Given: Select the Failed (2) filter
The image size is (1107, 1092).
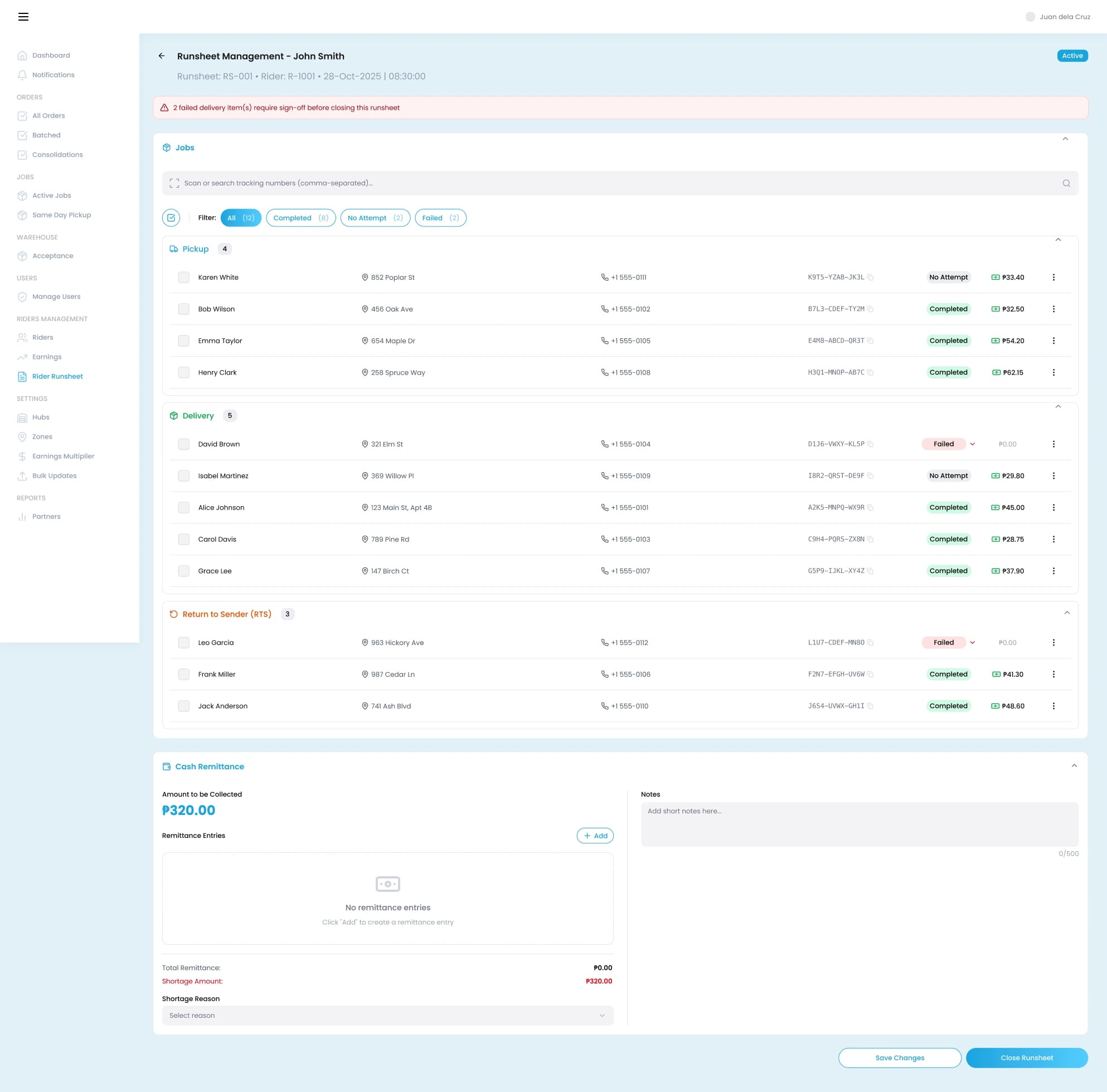Looking at the screenshot, I should (x=440, y=218).
